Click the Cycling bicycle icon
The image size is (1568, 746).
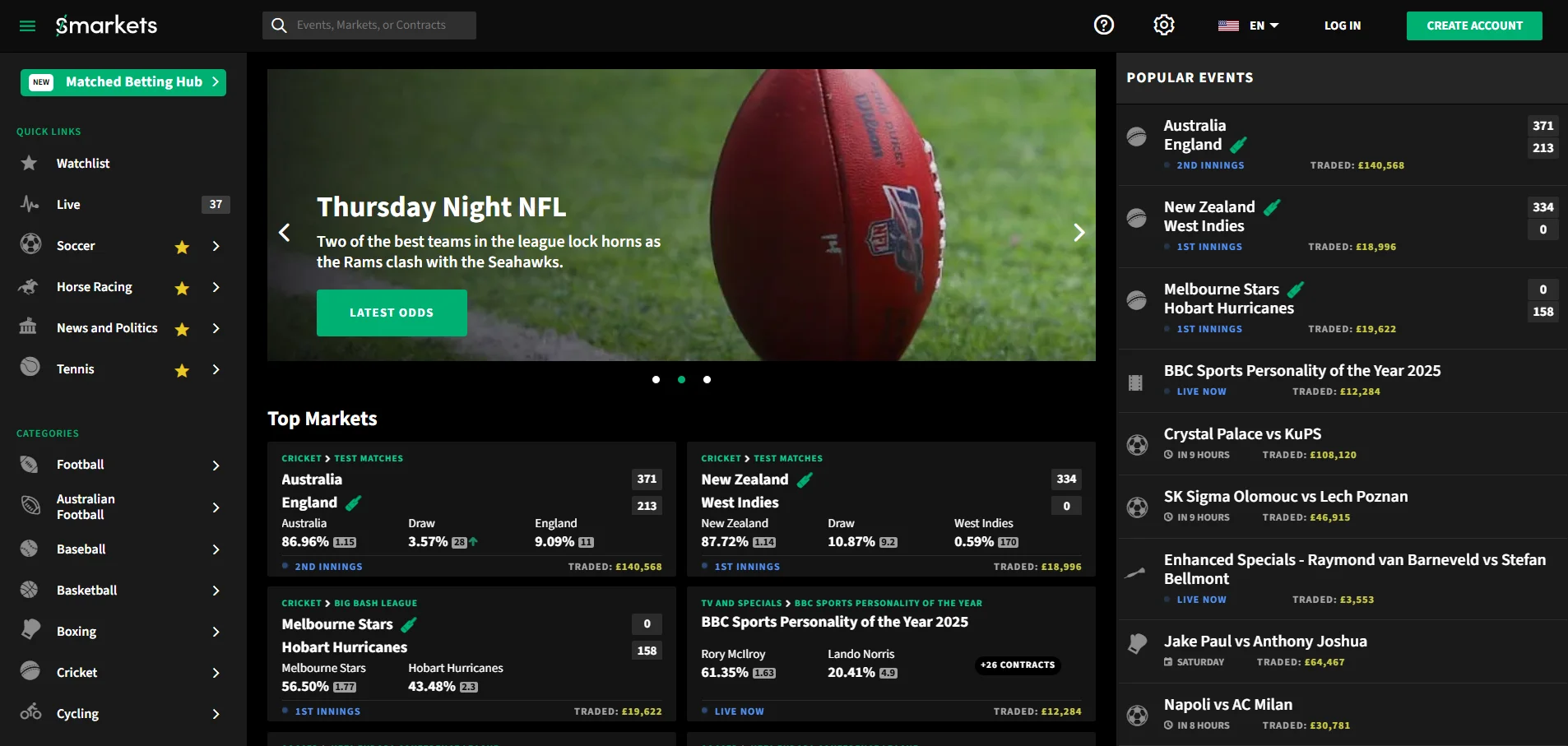(x=31, y=711)
